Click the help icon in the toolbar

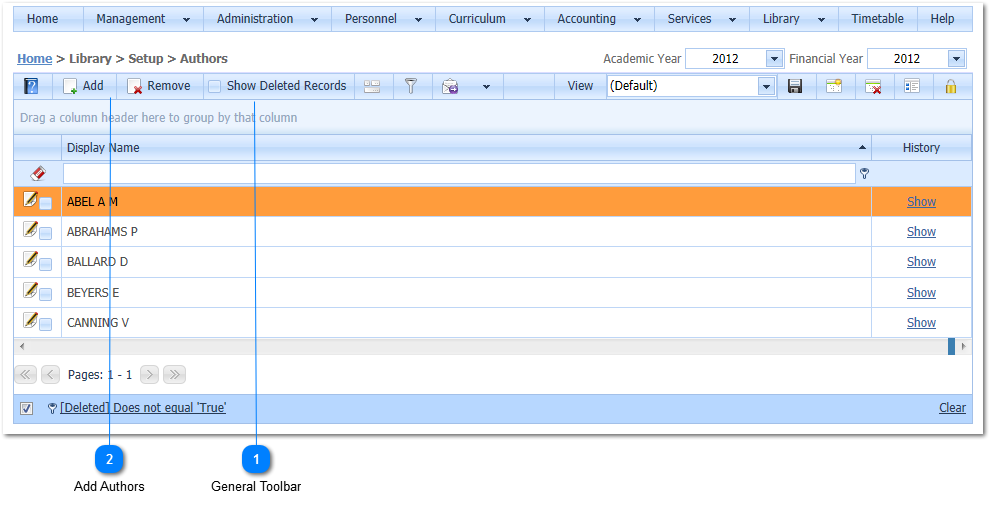point(31,87)
